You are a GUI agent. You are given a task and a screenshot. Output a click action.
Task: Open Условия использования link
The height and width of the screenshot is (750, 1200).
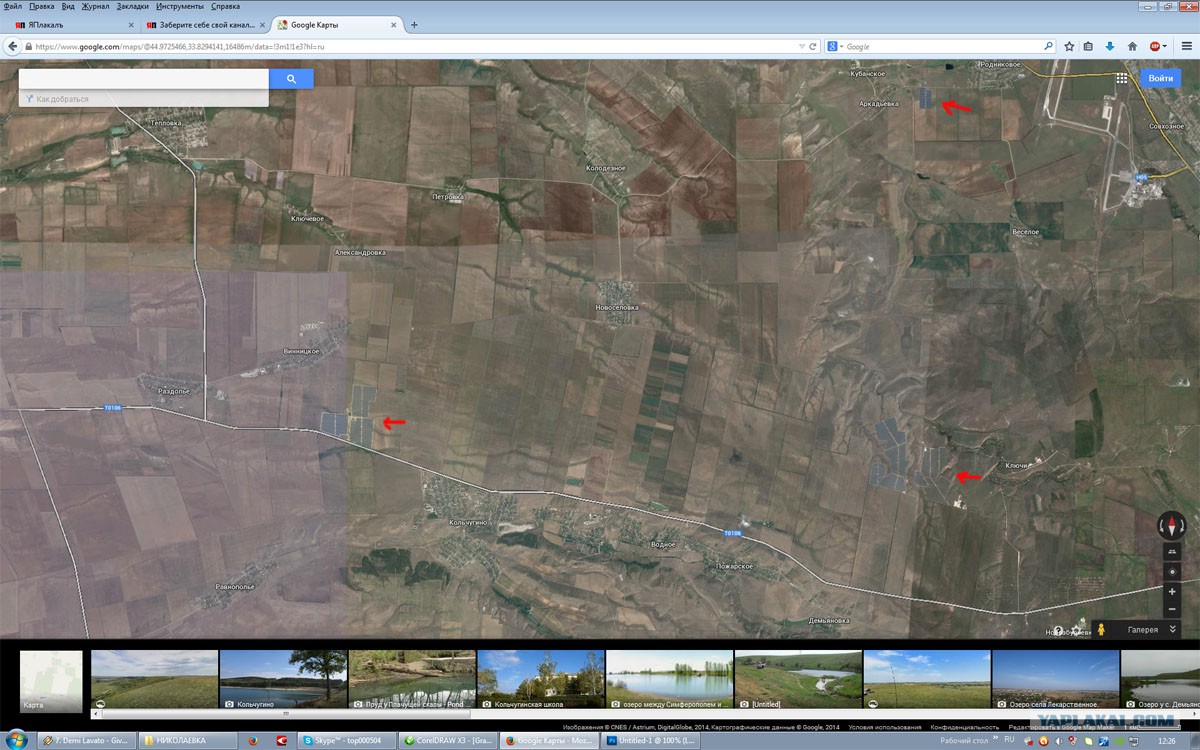(884, 727)
